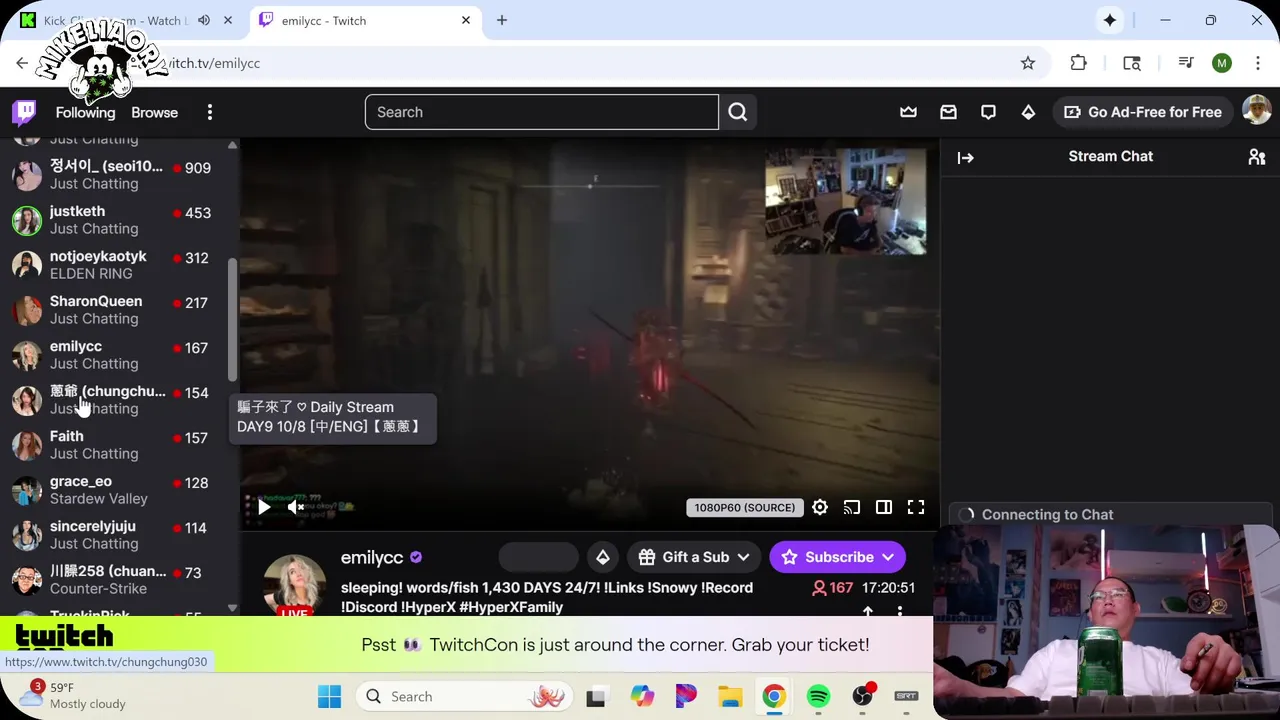Open Chrome media control icon
The image size is (1280, 720).
point(1186,63)
